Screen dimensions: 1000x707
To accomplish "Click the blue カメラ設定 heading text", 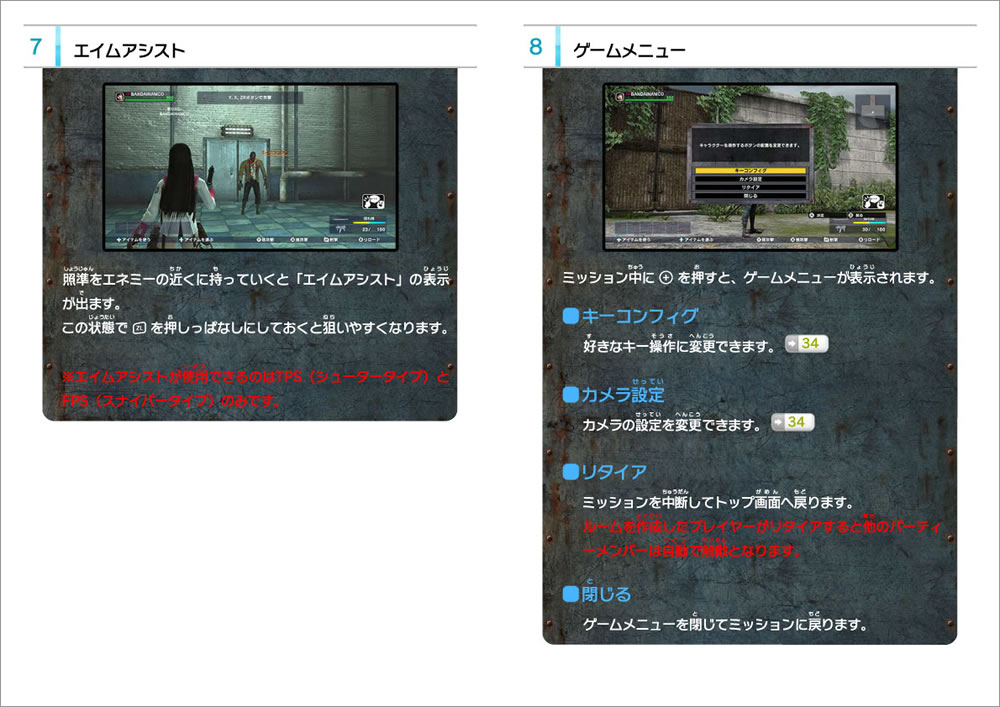I will click(622, 395).
